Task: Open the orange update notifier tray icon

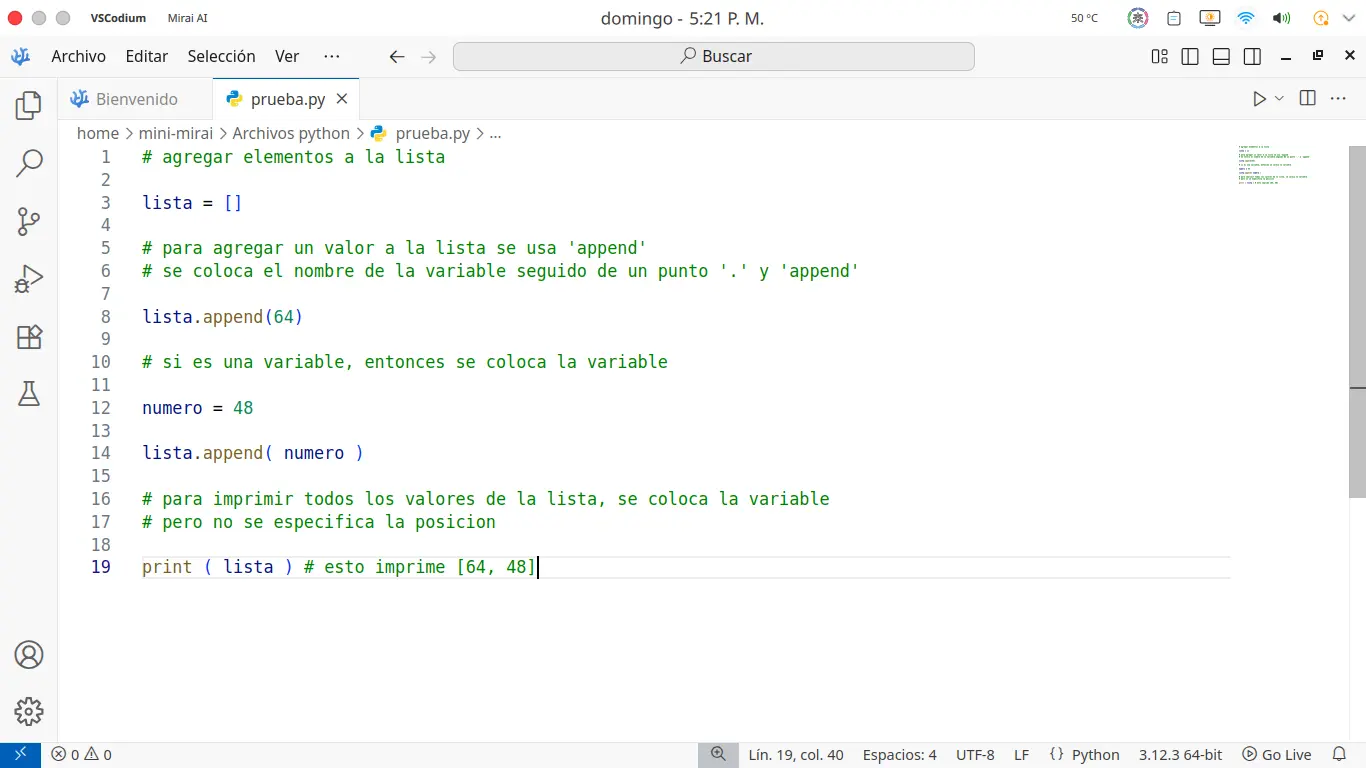Action: [x=1320, y=18]
